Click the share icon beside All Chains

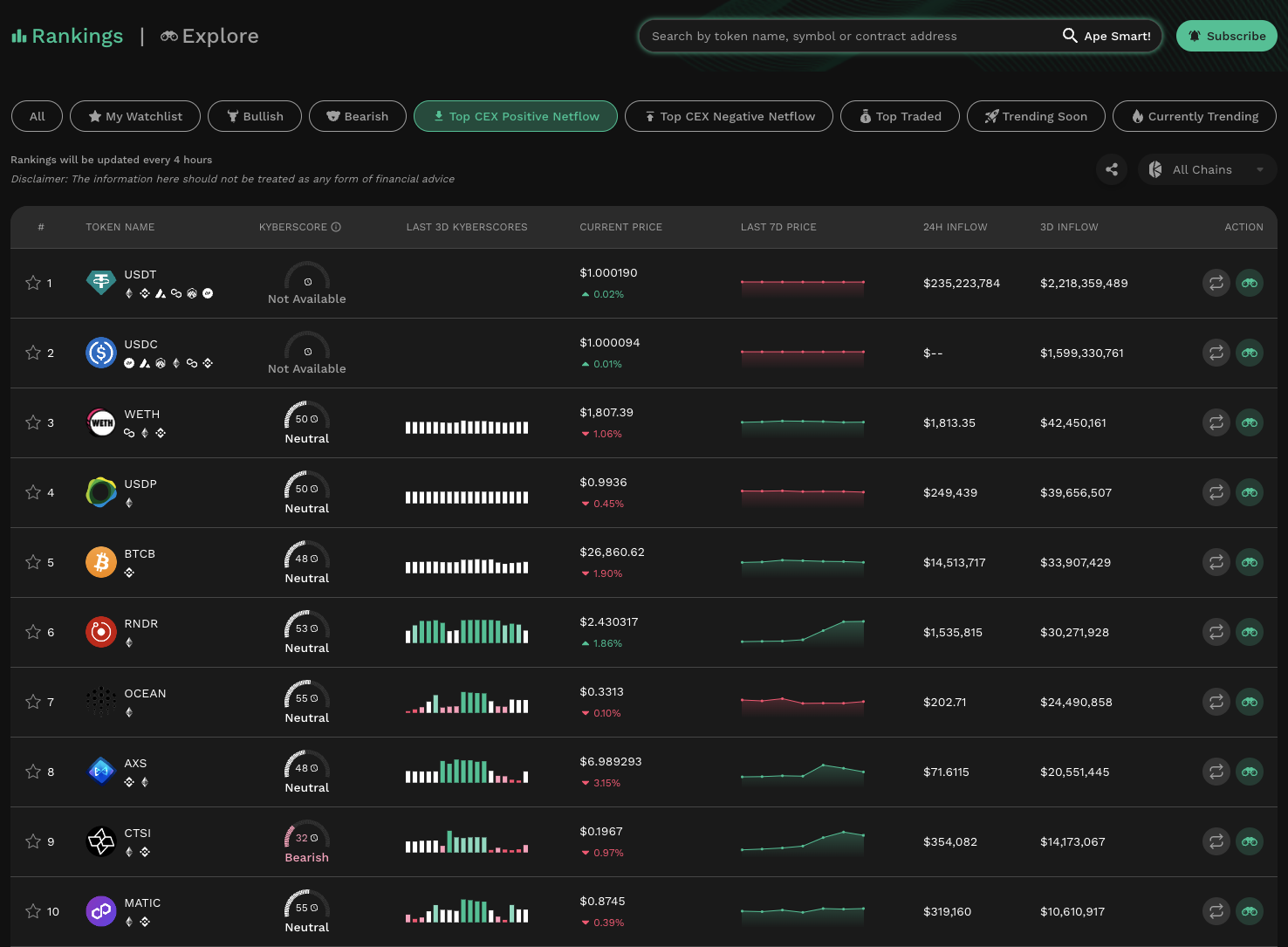click(1111, 169)
